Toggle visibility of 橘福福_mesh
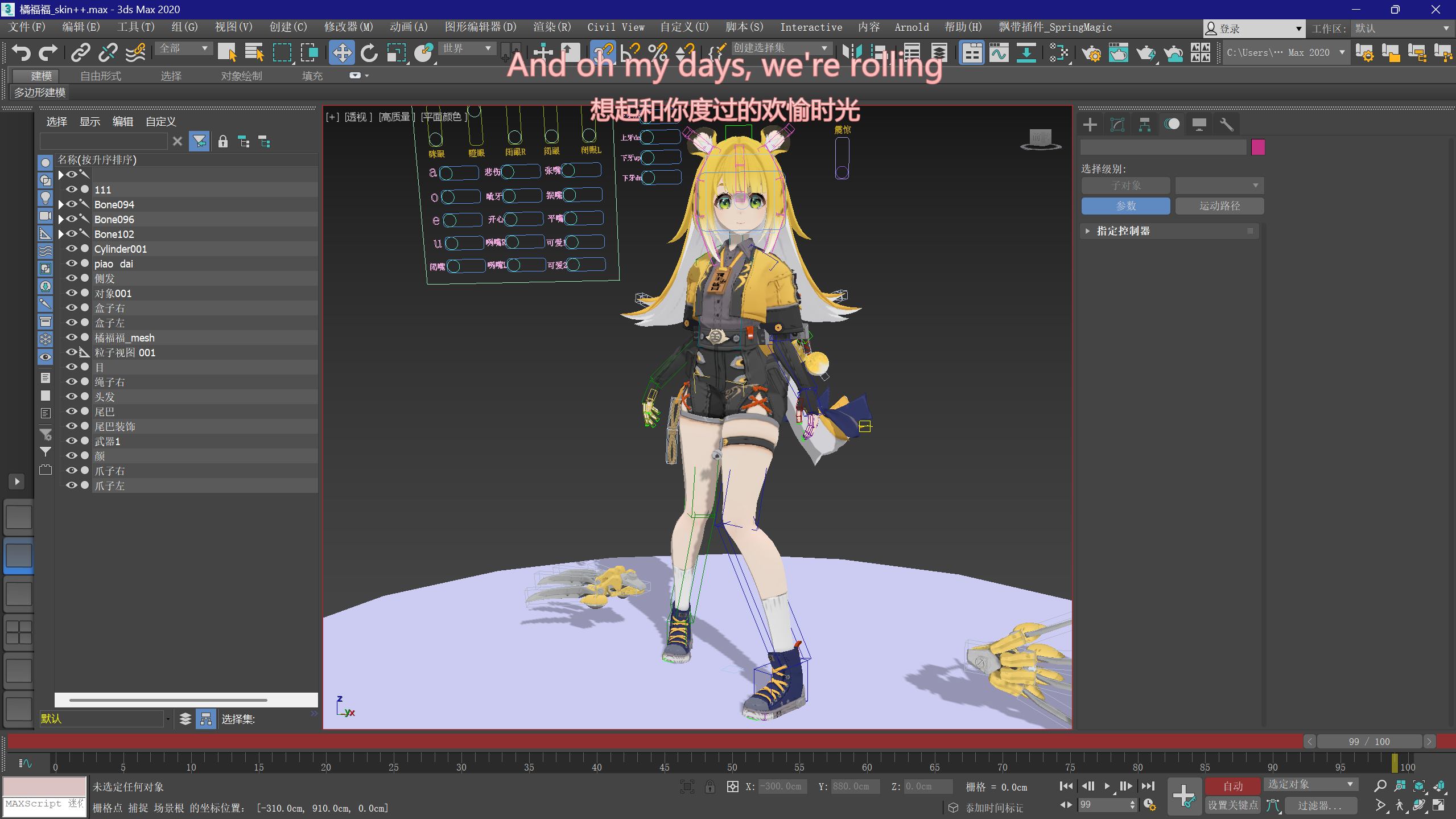This screenshot has width=1456, height=819. point(72,338)
